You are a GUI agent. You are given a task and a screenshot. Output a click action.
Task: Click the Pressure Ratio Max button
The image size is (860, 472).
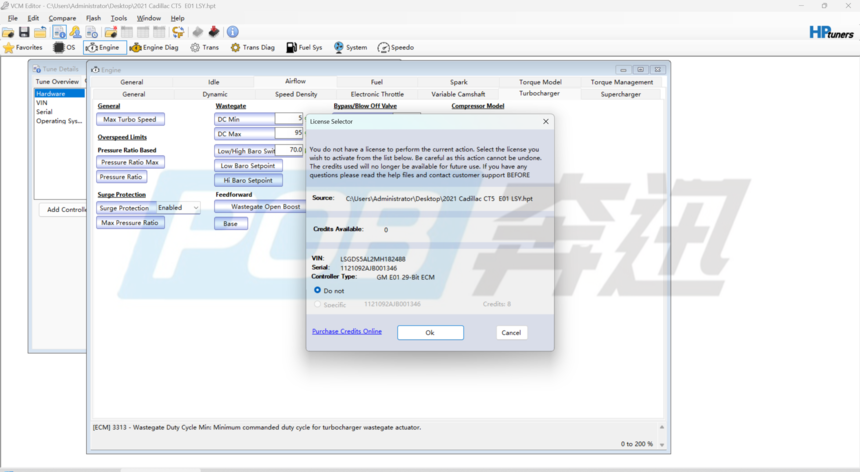(130, 162)
